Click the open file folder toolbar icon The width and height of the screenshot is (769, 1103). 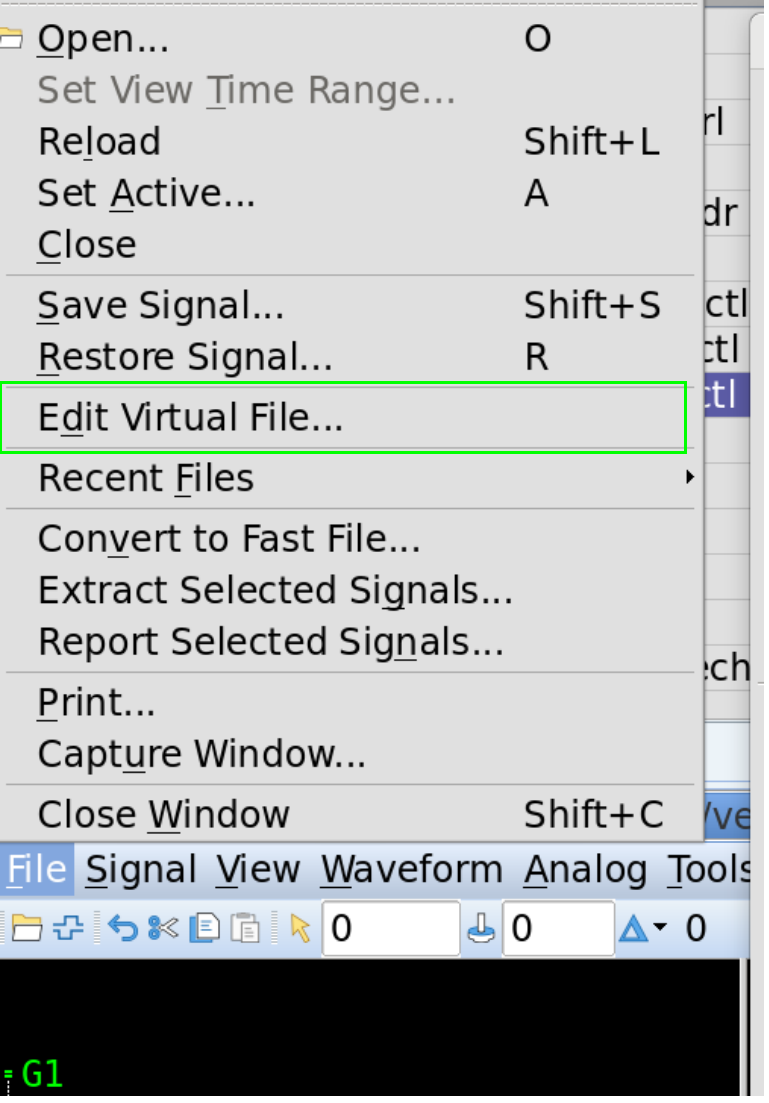click(x=26, y=929)
